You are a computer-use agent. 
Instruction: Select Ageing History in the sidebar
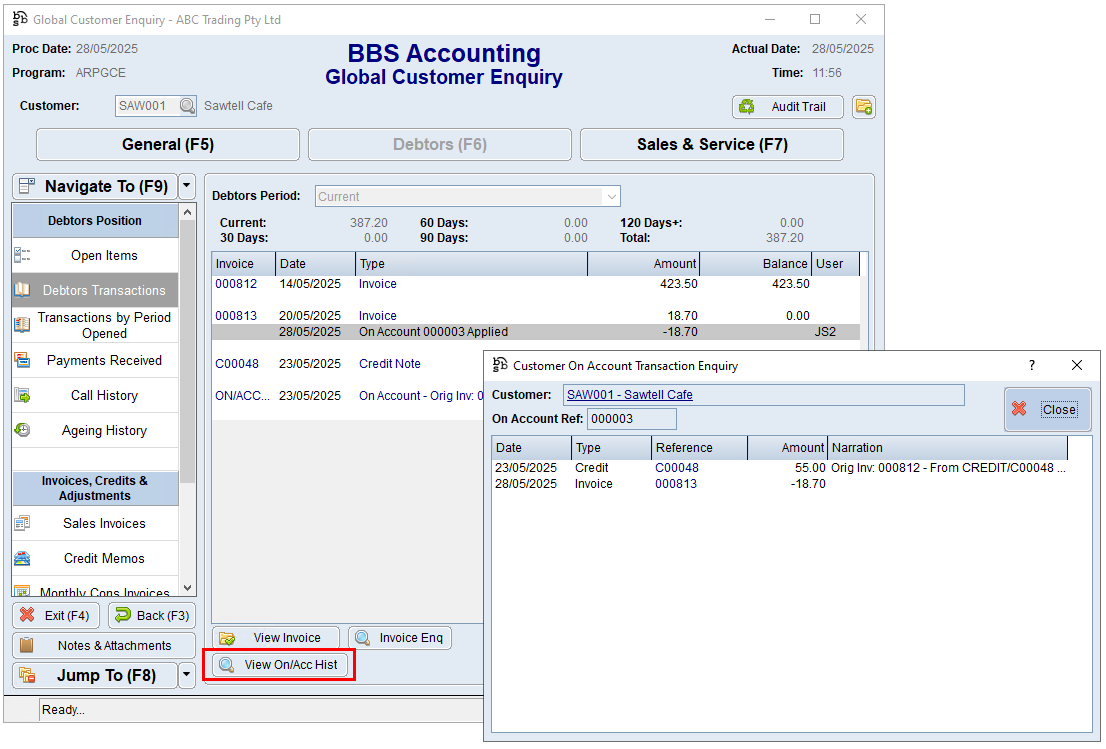pos(104,430)
